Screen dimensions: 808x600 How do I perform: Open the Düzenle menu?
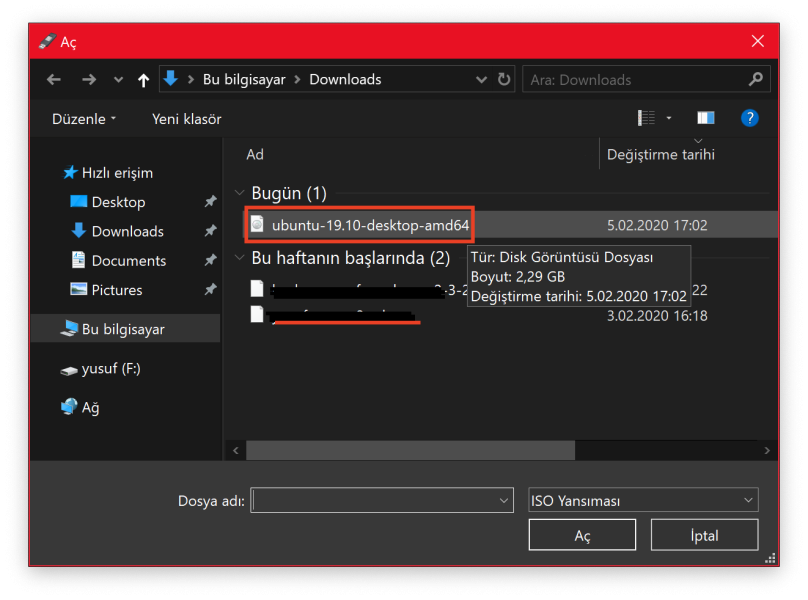click(x=84, y=119)
